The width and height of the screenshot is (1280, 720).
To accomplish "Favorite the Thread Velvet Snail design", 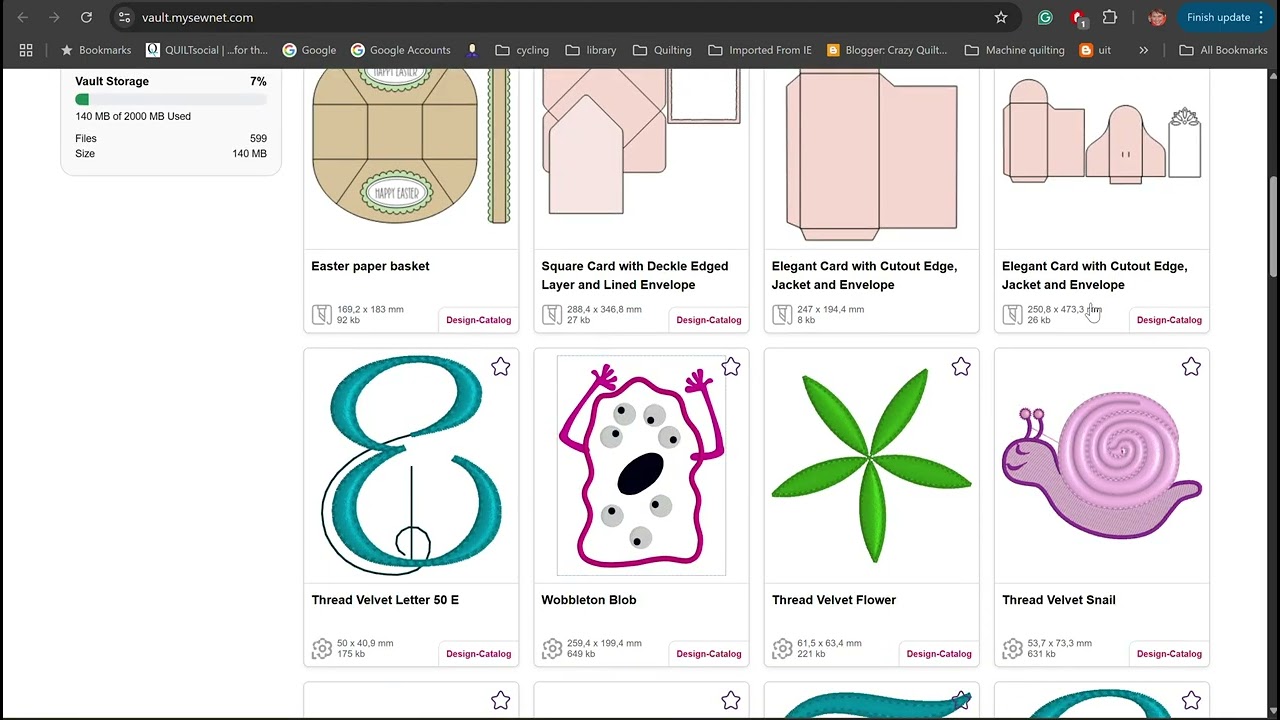I will click(x=1191, y=367).
